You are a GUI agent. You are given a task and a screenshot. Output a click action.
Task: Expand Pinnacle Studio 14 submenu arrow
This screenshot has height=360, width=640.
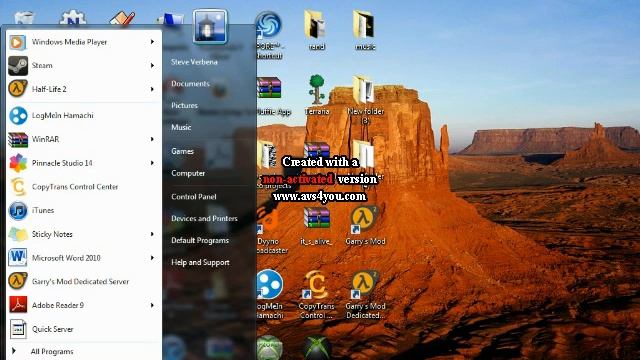click(x=152, y=163)
